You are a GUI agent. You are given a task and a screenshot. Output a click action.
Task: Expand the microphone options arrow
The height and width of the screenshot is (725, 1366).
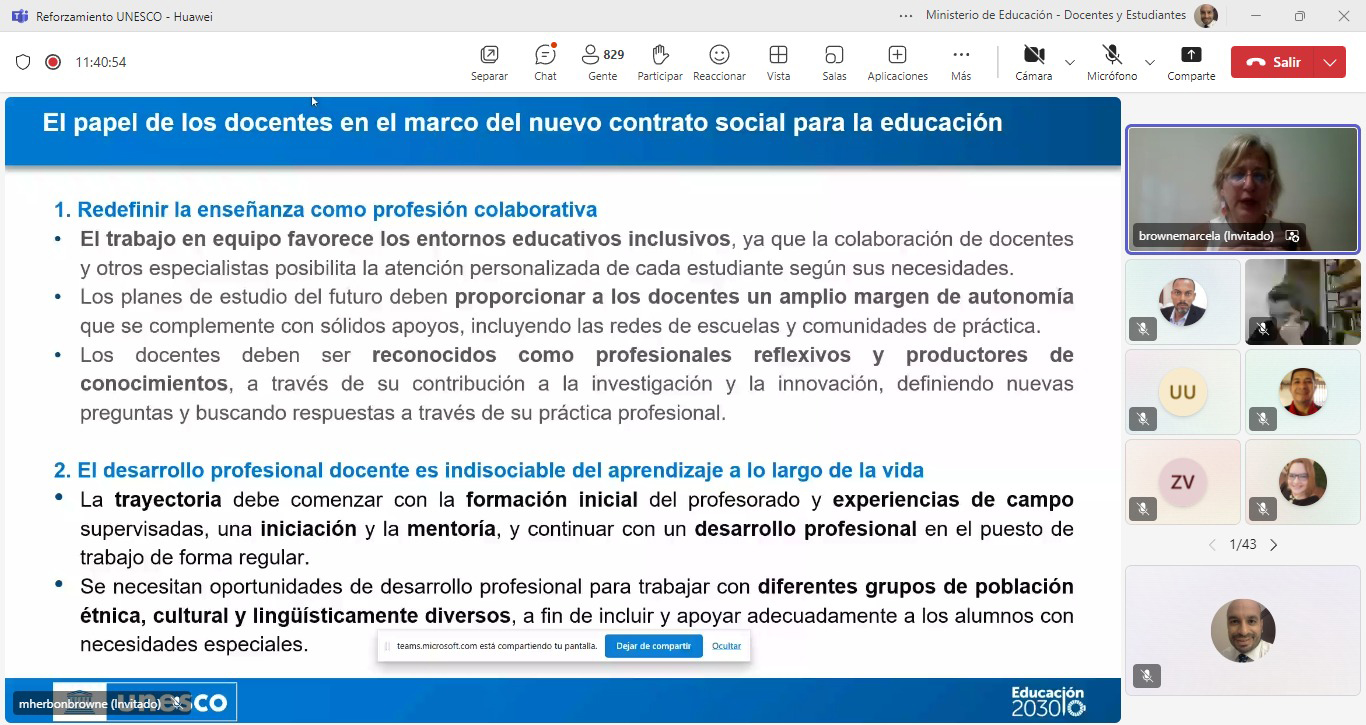(1150, 62)
